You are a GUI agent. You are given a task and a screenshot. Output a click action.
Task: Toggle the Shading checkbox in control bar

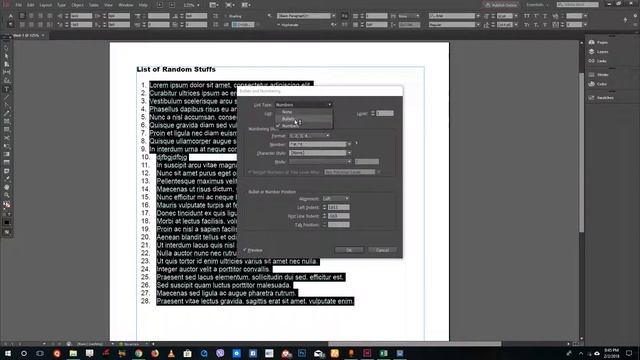[x=226, y=16]
